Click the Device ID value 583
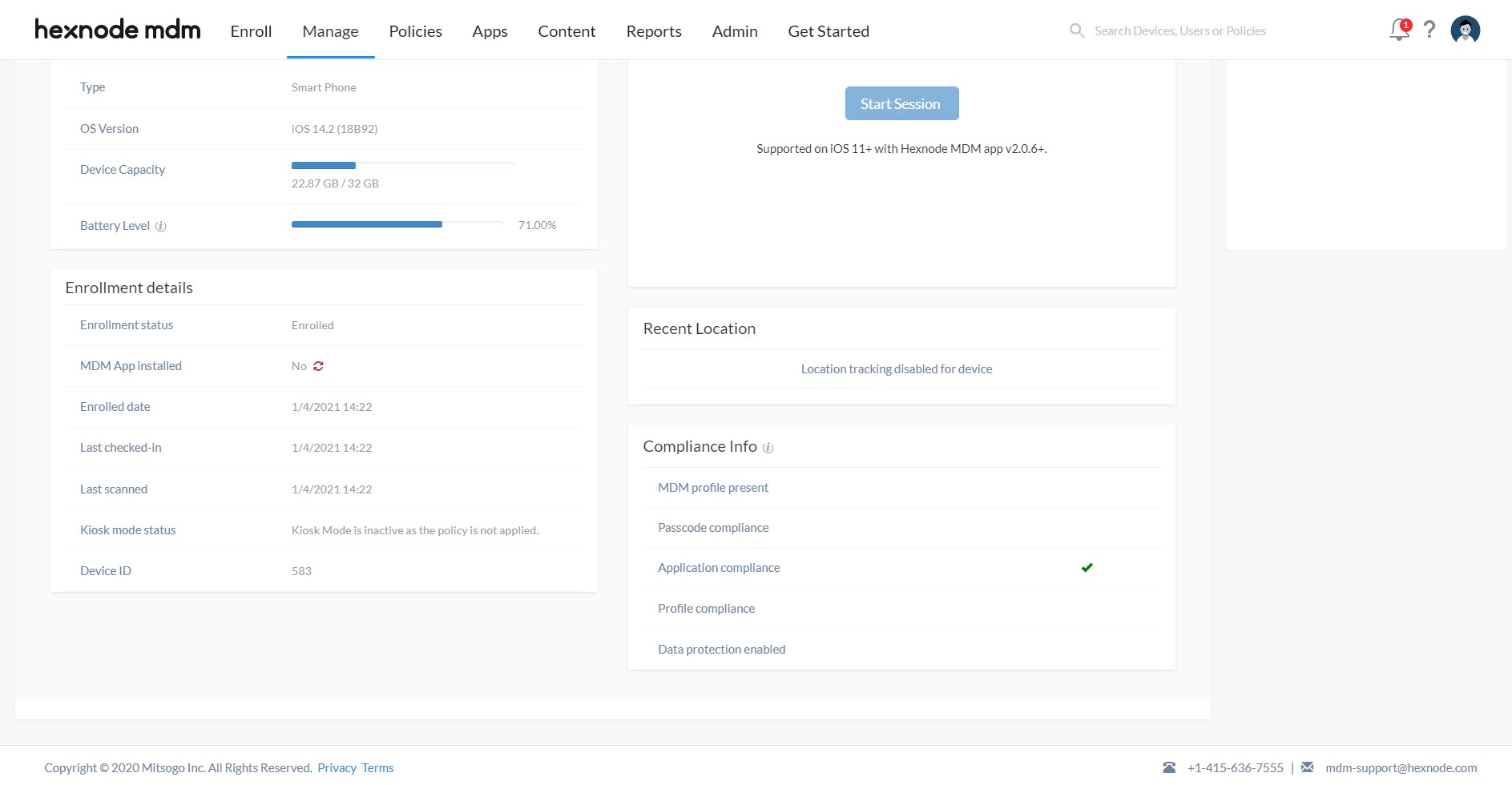Image resolution: width=1512 pixels, height=785 pixels. click(x=301, y=571)
